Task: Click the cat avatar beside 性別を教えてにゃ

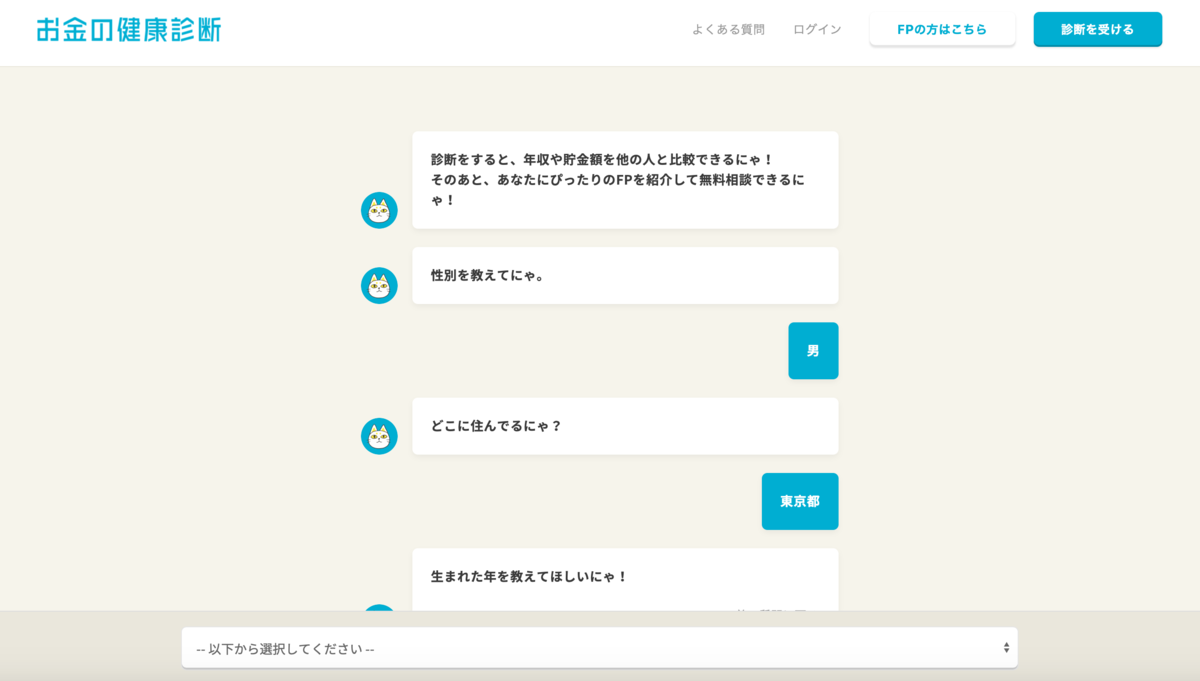Action: [379, 285]
